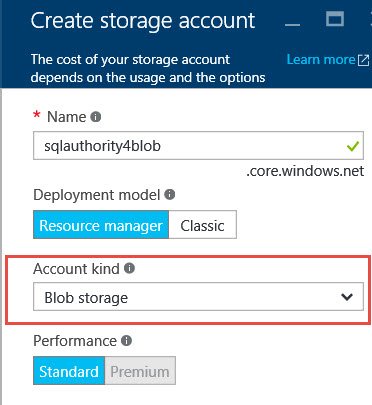Click the Name field containing sqlauthority4blob
The height and width of the screenshot is (405, 372).
click(x=198, y=146)
